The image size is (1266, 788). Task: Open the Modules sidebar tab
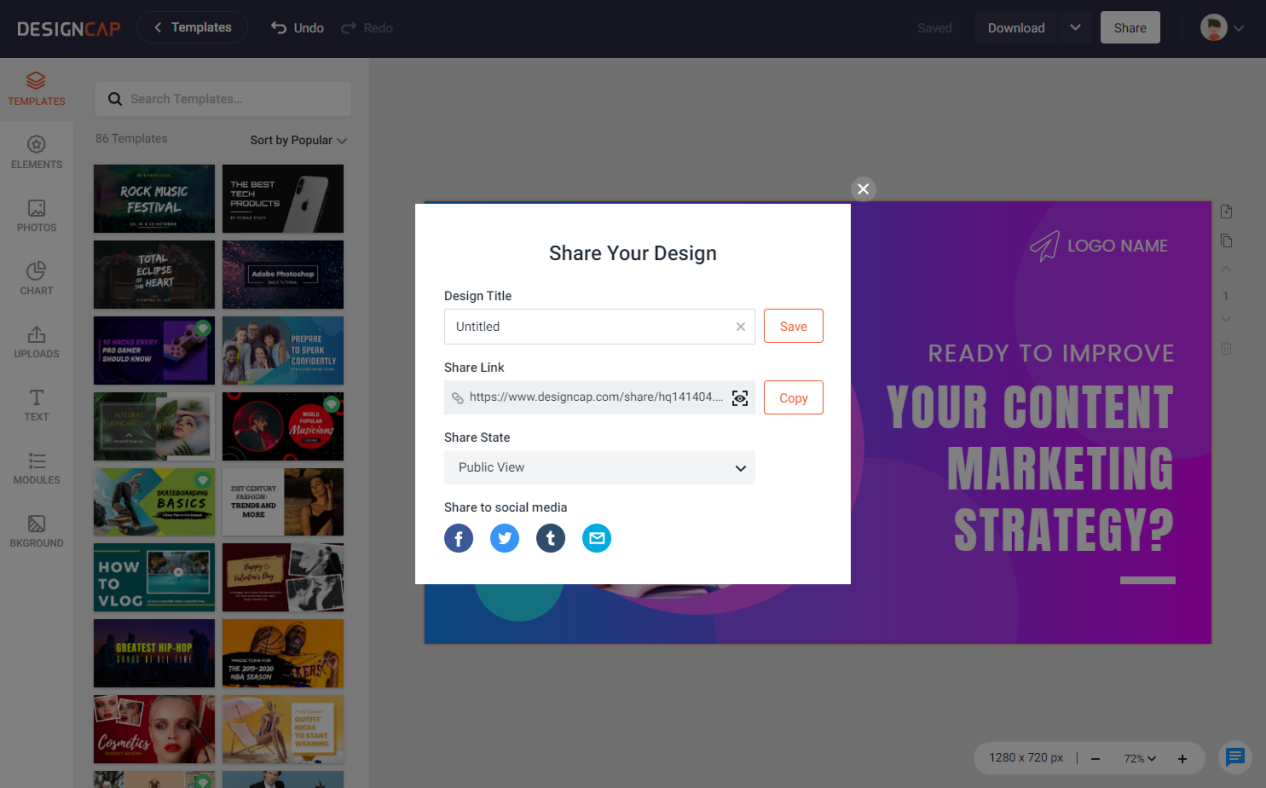(x=36, y=467)
